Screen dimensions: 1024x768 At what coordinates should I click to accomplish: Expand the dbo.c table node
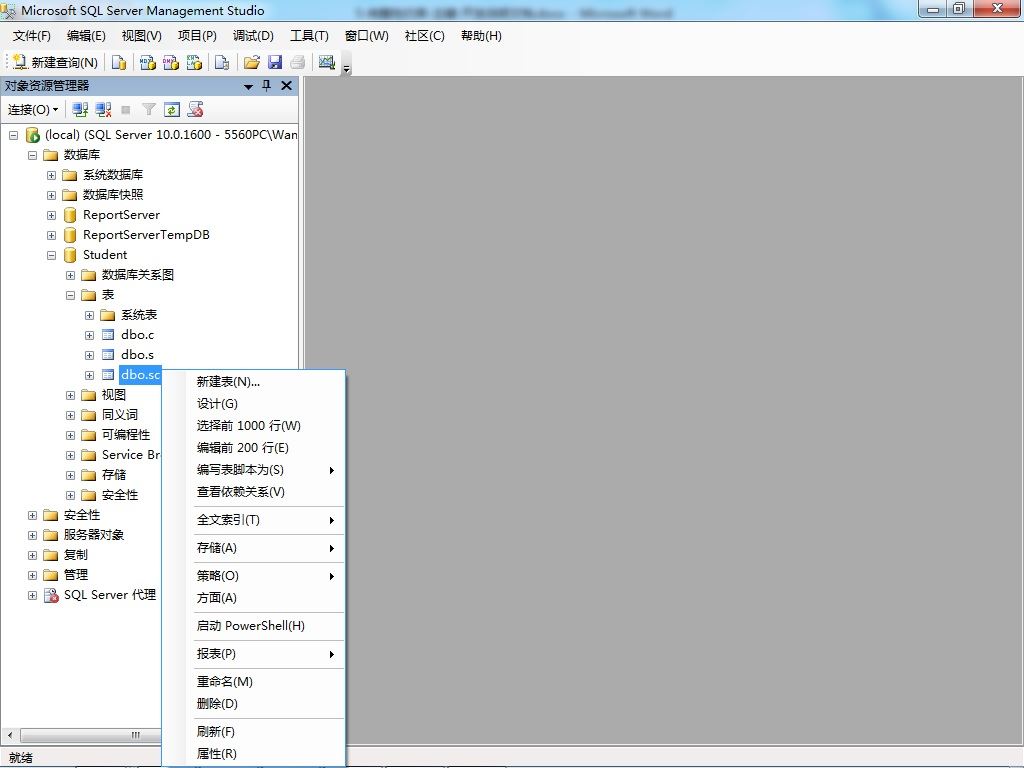(x=89, y=335)
